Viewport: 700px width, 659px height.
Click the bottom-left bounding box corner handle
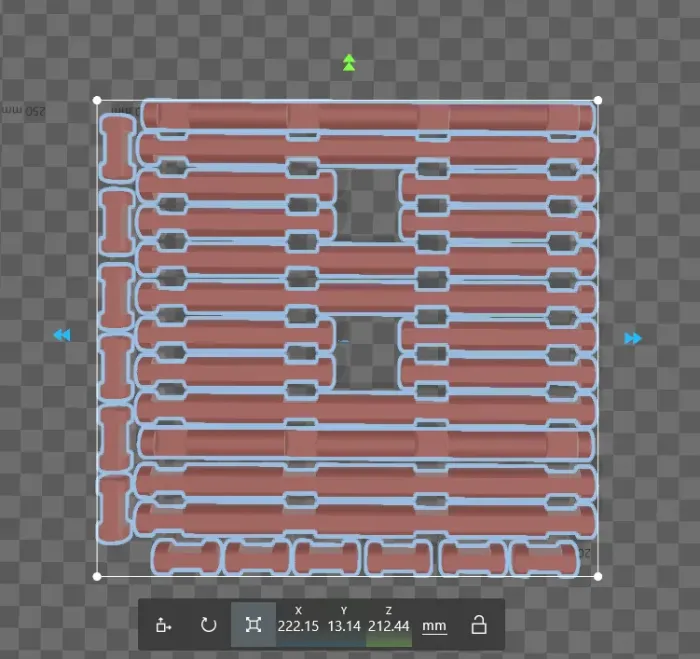coord(97,576)
